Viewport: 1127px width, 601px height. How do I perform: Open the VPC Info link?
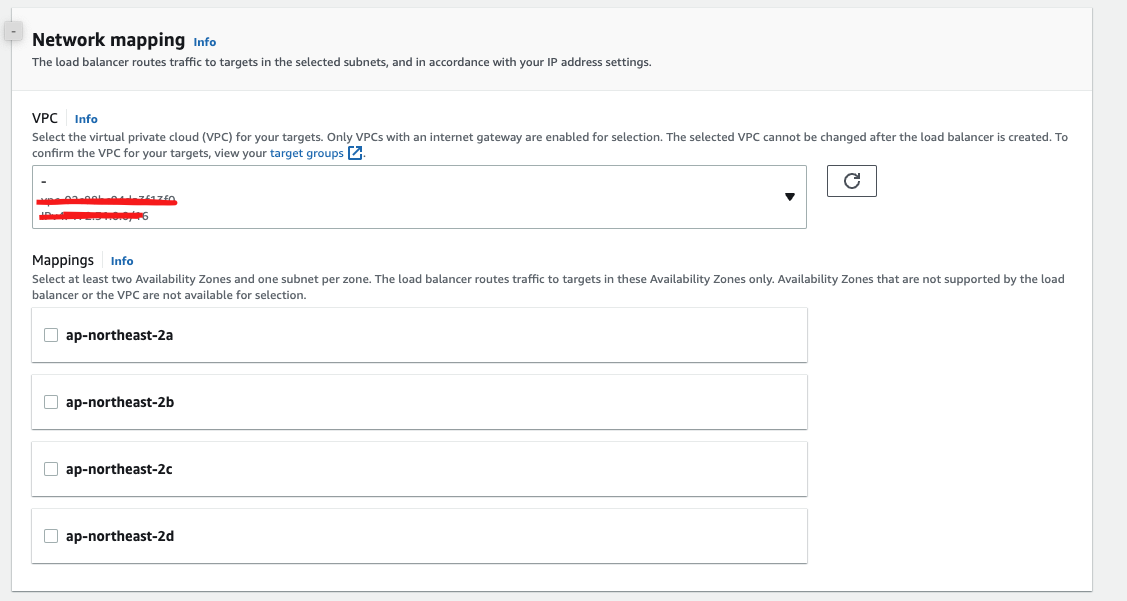click(x=86, y=119)
